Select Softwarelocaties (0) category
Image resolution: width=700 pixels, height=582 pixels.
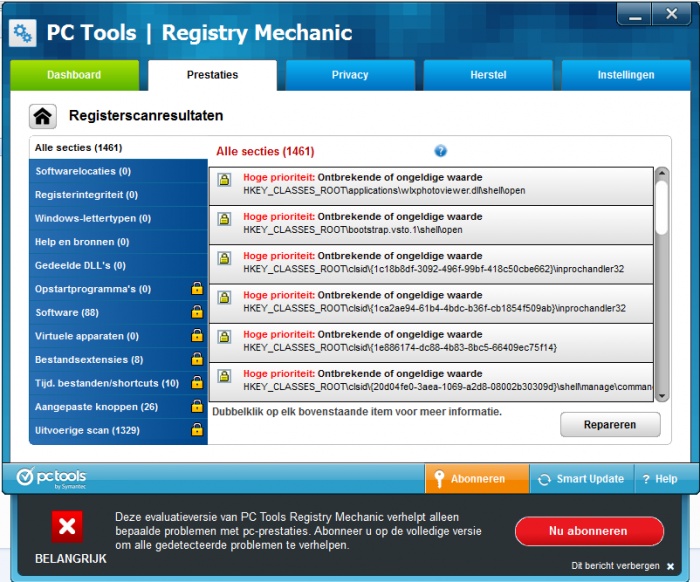tap(118, 171)
